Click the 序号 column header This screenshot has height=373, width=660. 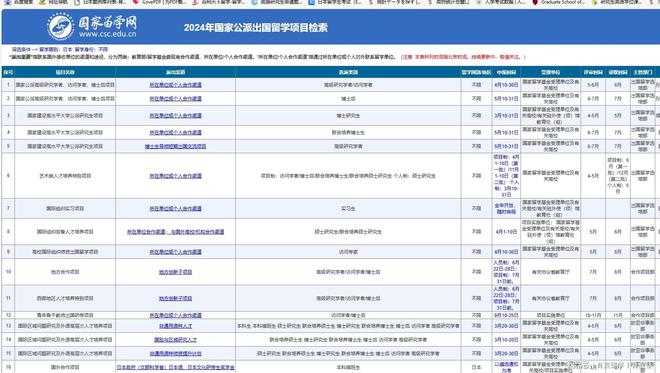click(8, 72)
